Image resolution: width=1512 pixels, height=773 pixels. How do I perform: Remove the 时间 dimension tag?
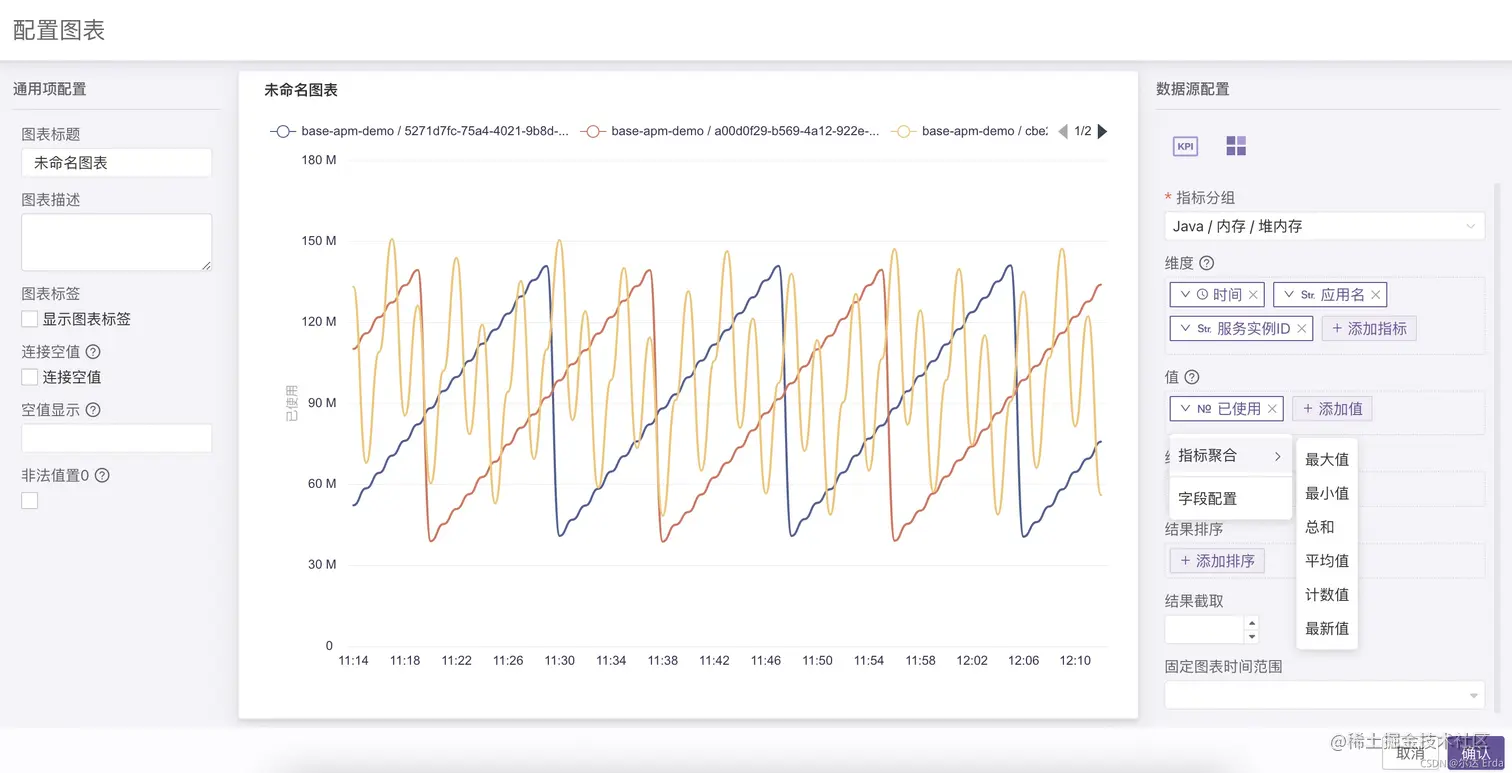pyautogui.click(x=1253, y=295)
